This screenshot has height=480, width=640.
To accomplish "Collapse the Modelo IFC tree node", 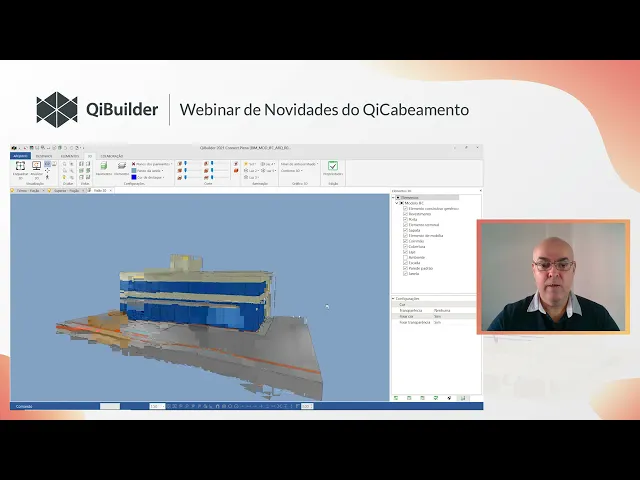I will pyautogui.click(x=397, y=203).
